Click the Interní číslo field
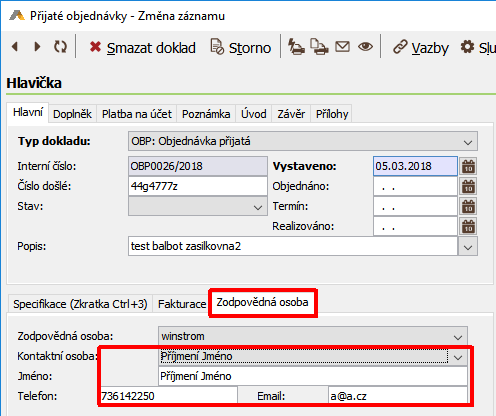 (x=198, y=166)
